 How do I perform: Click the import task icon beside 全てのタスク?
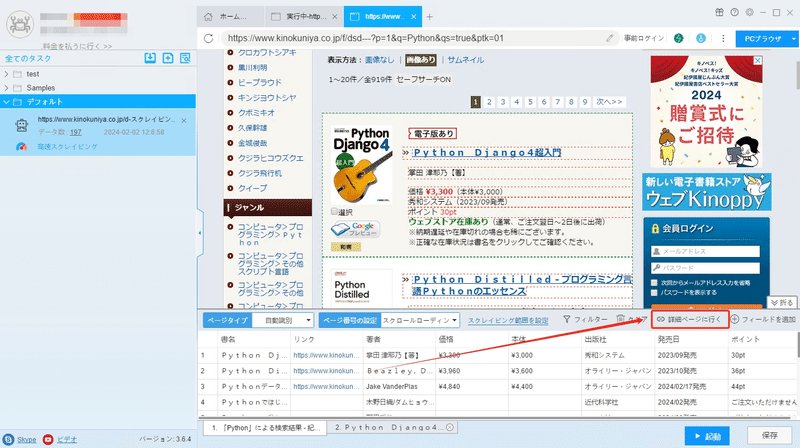(150, 58)
